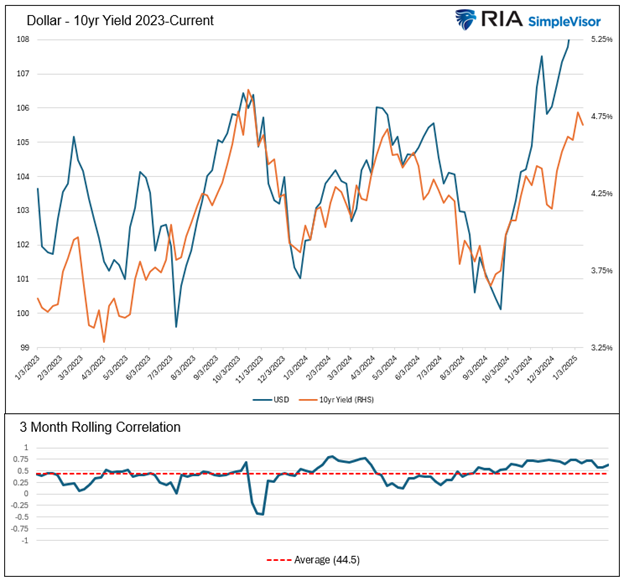
Task: Click the SimpleVisor brand text
Action: (564, 21)
